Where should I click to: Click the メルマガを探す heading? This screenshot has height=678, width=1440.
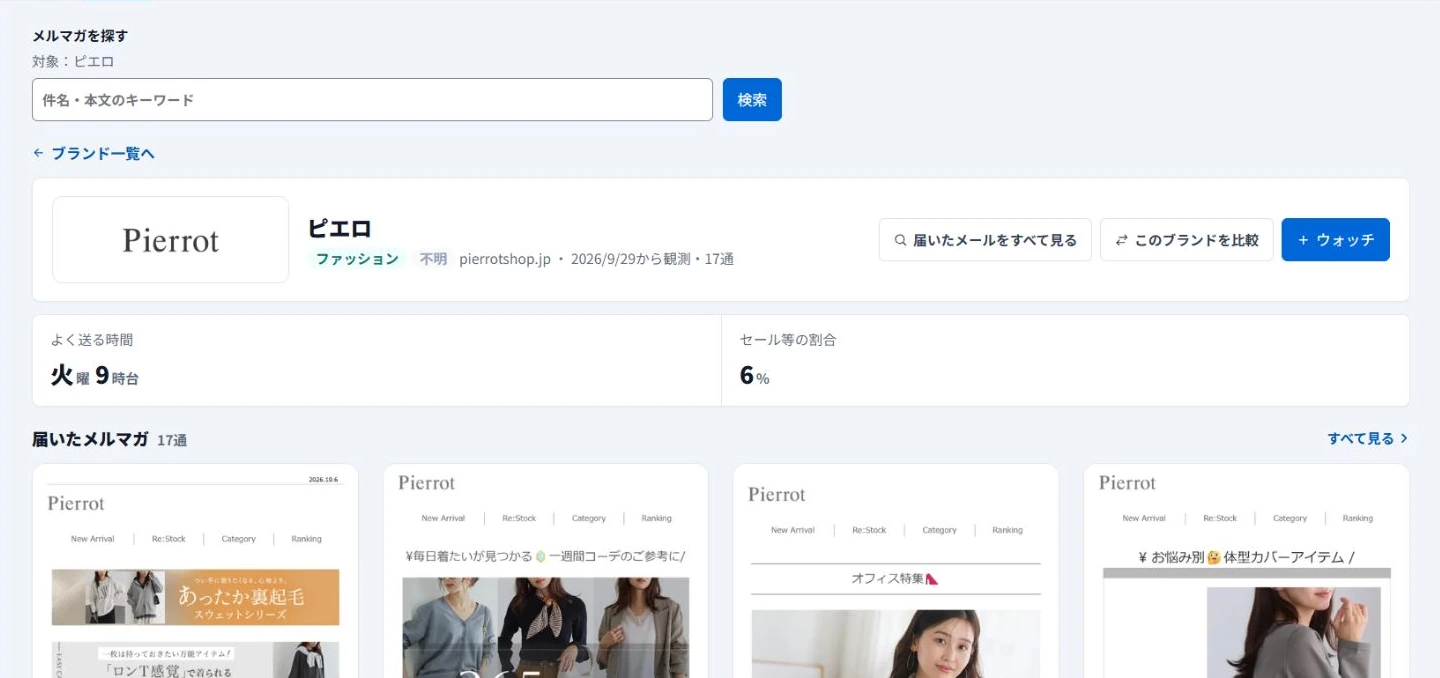pyautogui.click(x=80, y=36)
